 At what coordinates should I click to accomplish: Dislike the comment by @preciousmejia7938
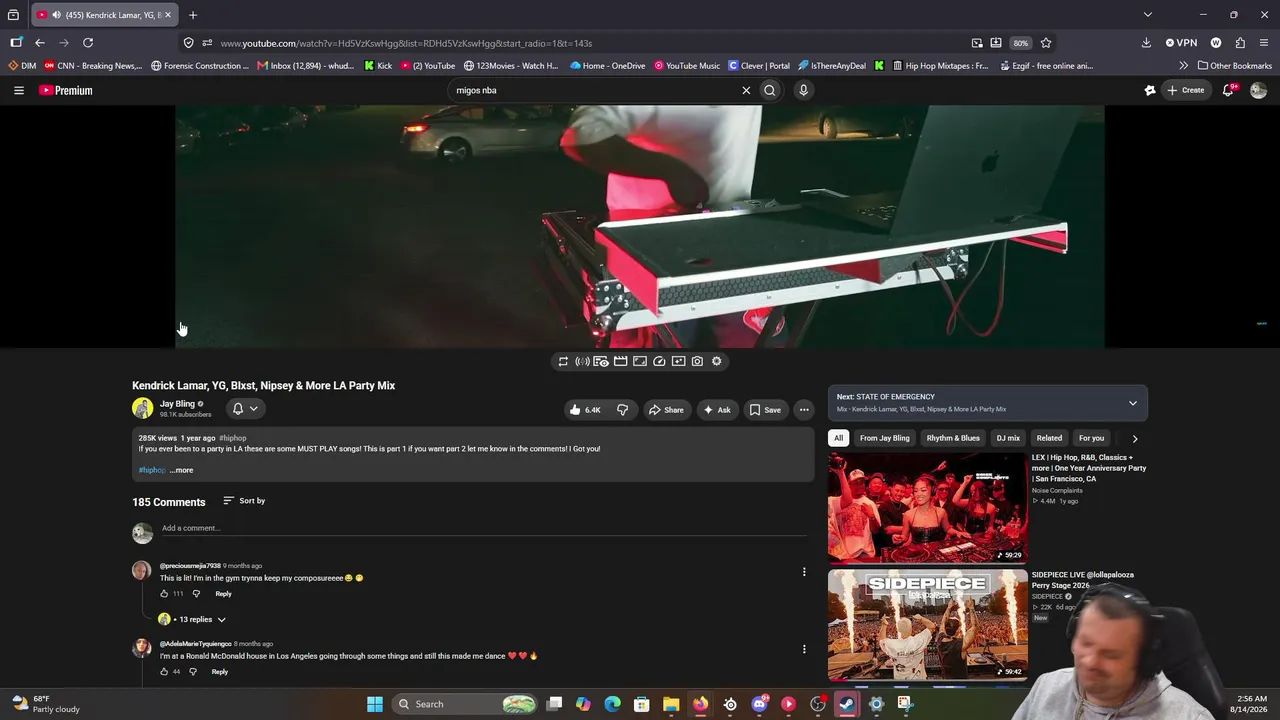tap(196, 594)
